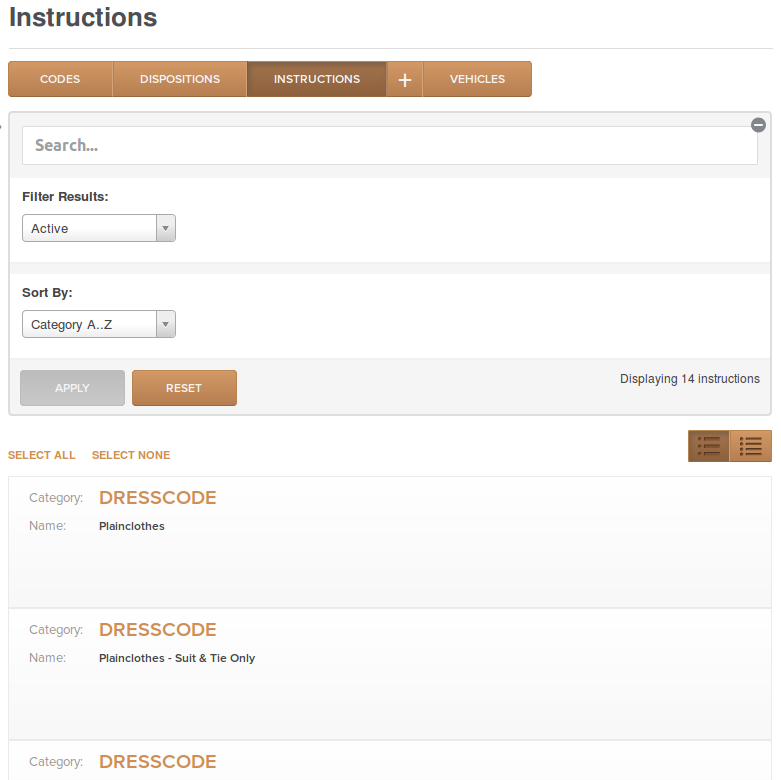Open the Filter Results Active dropdown

click(x=99, y=228)
